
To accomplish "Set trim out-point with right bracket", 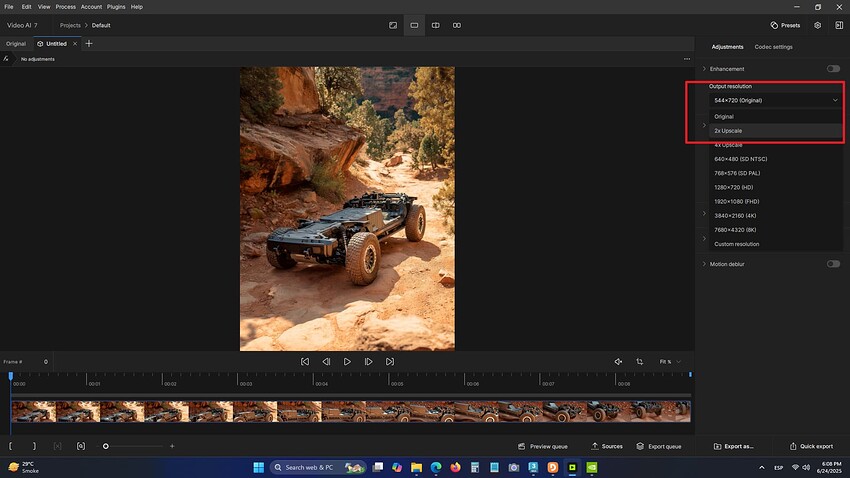I will point(34,446).
